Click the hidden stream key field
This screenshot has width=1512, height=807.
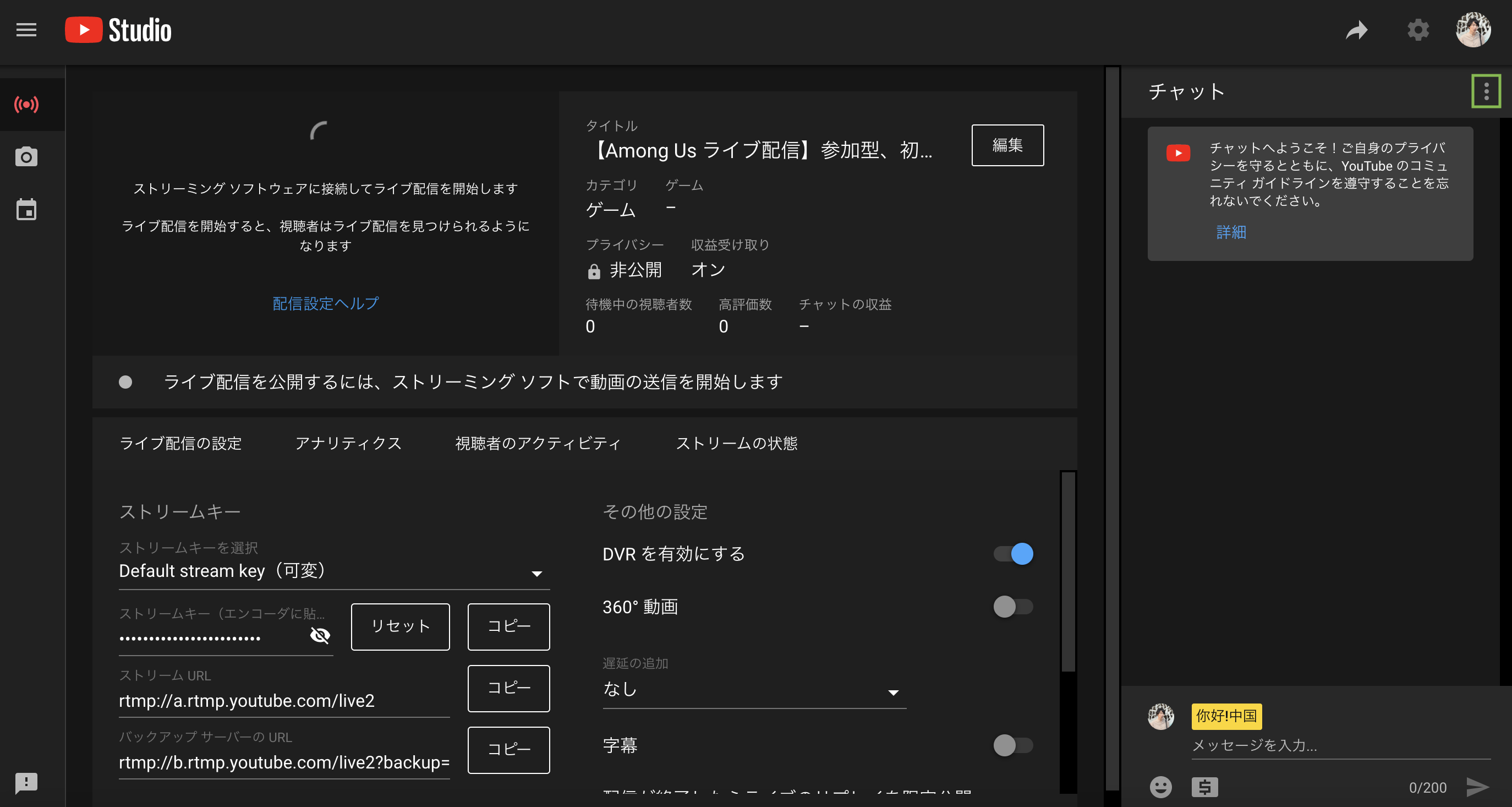pyautogui.click(x=226, y=637)
